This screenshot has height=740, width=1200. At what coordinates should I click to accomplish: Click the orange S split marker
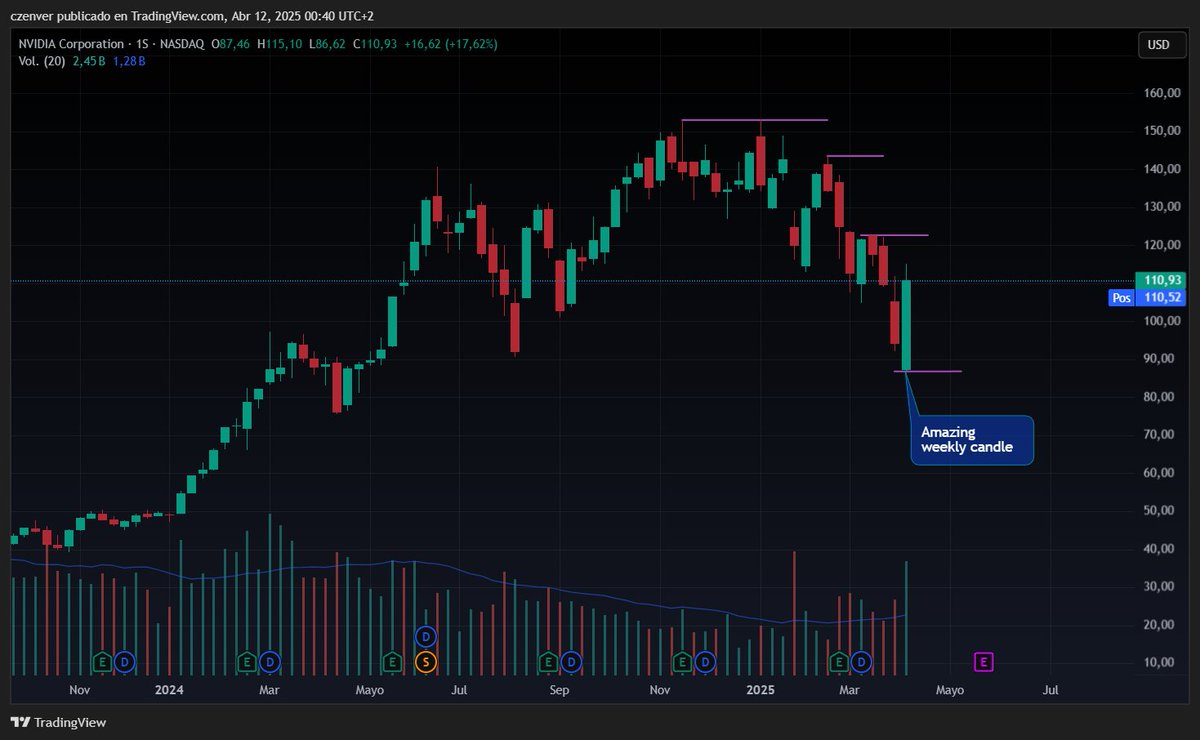(427, 661)
